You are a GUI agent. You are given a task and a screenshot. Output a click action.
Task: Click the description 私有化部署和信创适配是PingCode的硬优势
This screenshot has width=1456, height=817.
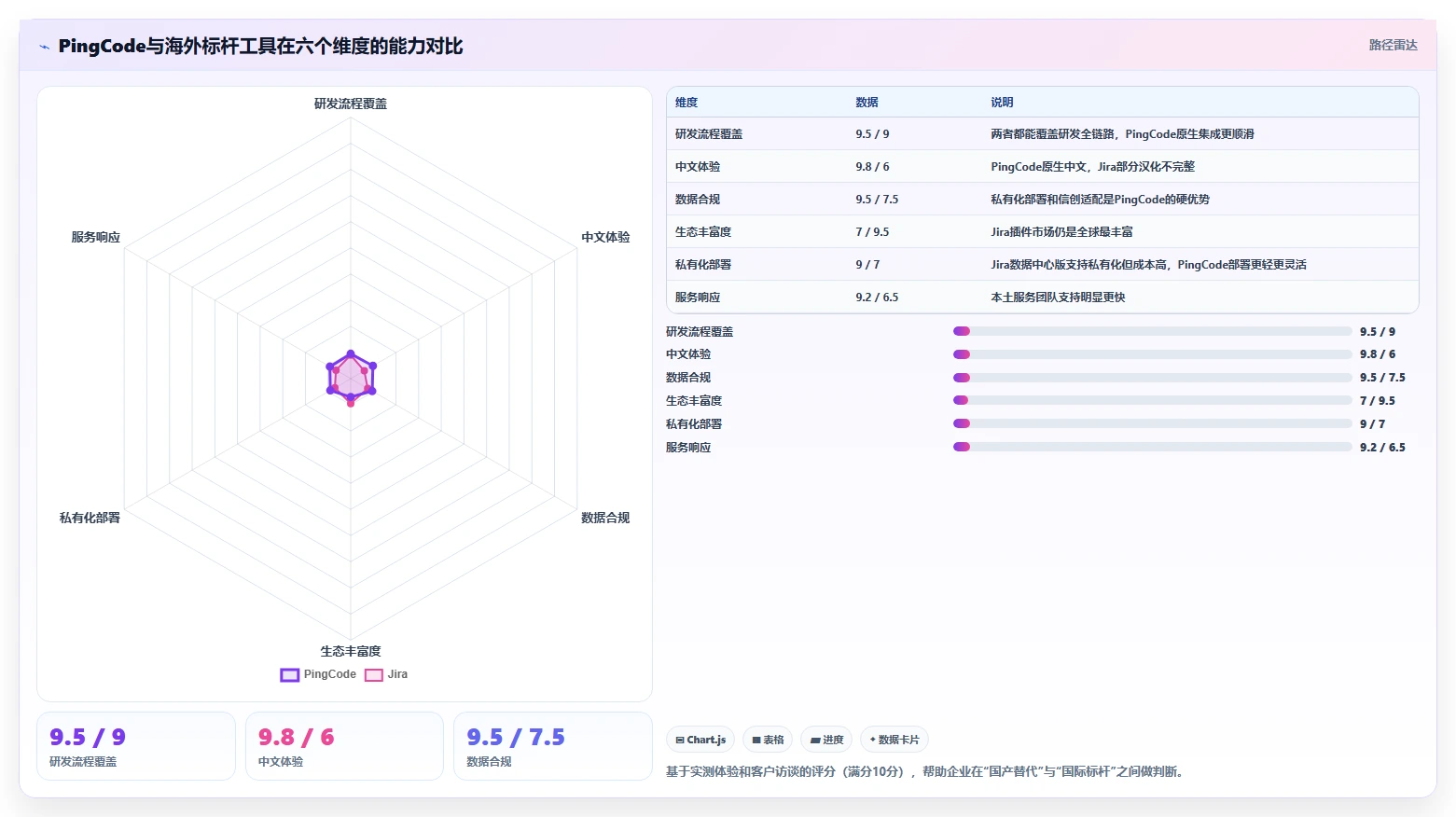(1100, 200)
